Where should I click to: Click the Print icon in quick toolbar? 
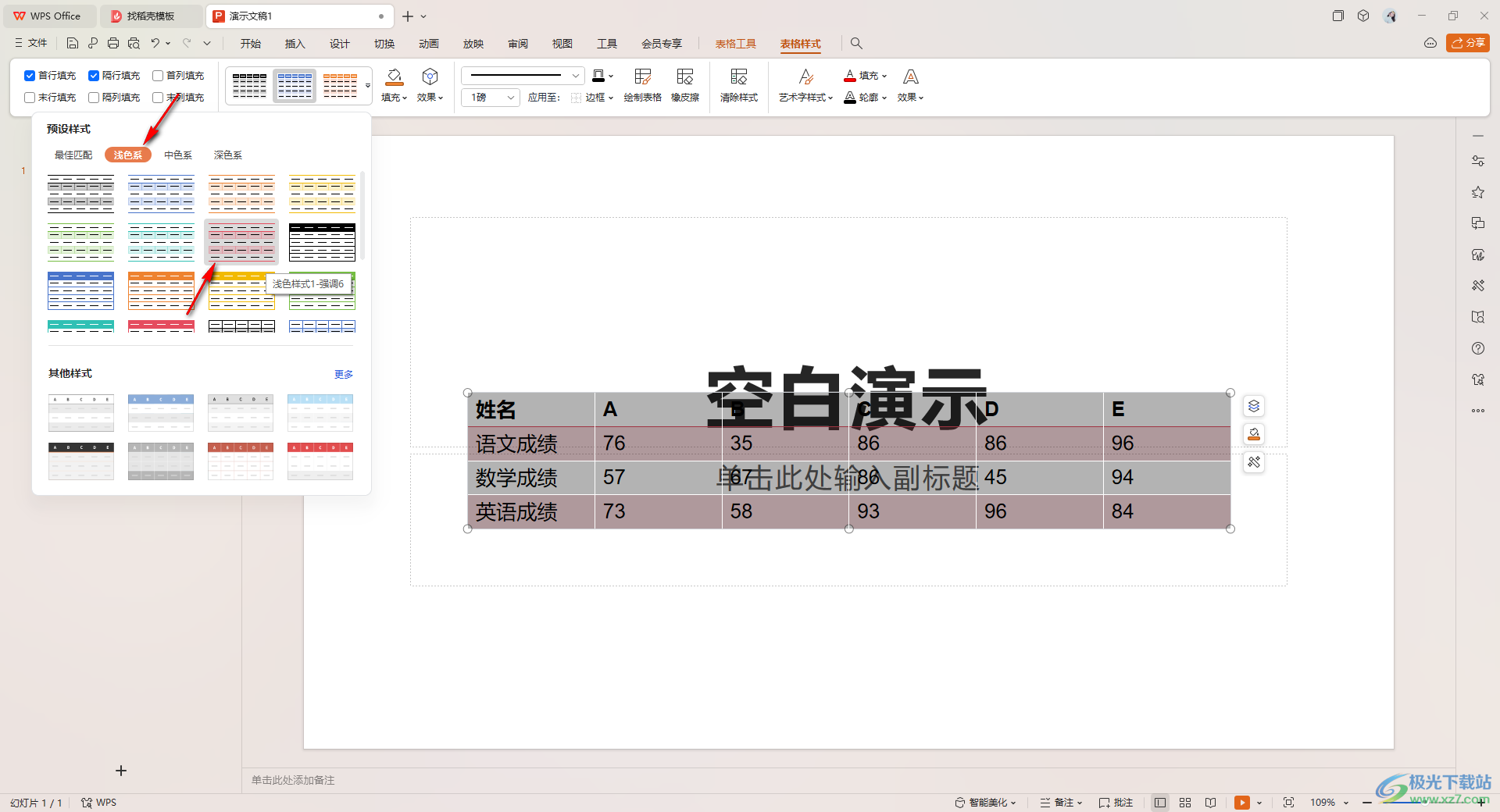(x=113, y=43)
